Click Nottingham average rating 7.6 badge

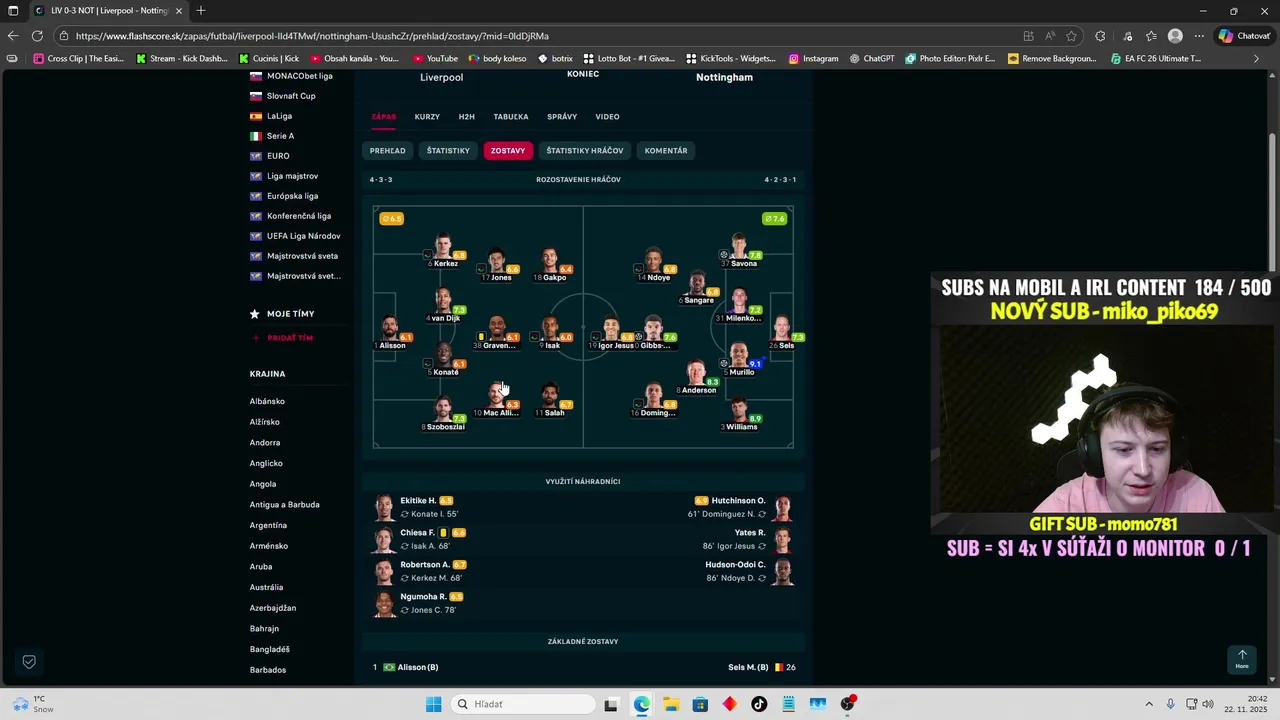(775, 219)
